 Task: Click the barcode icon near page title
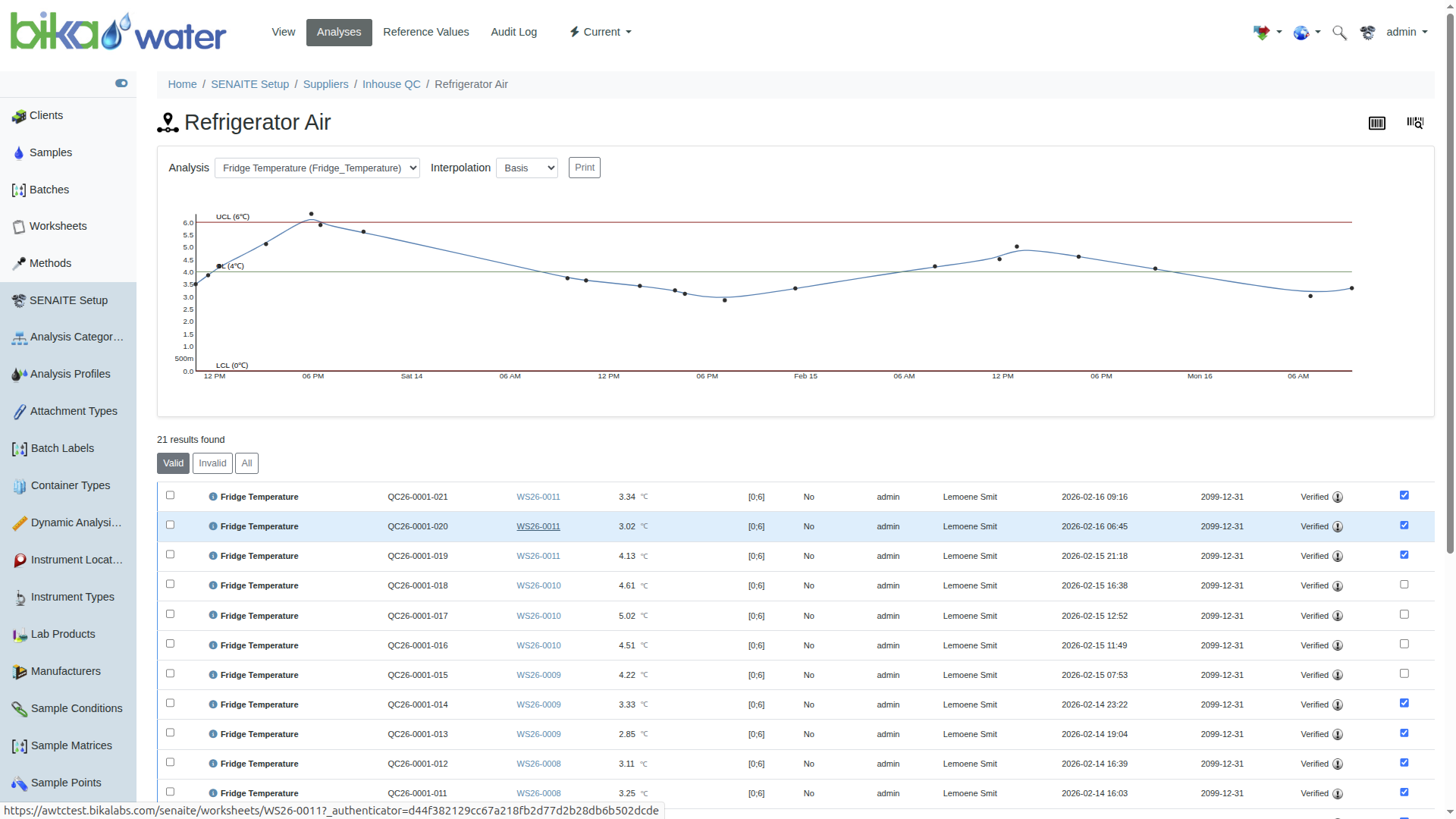point(1376,123)
